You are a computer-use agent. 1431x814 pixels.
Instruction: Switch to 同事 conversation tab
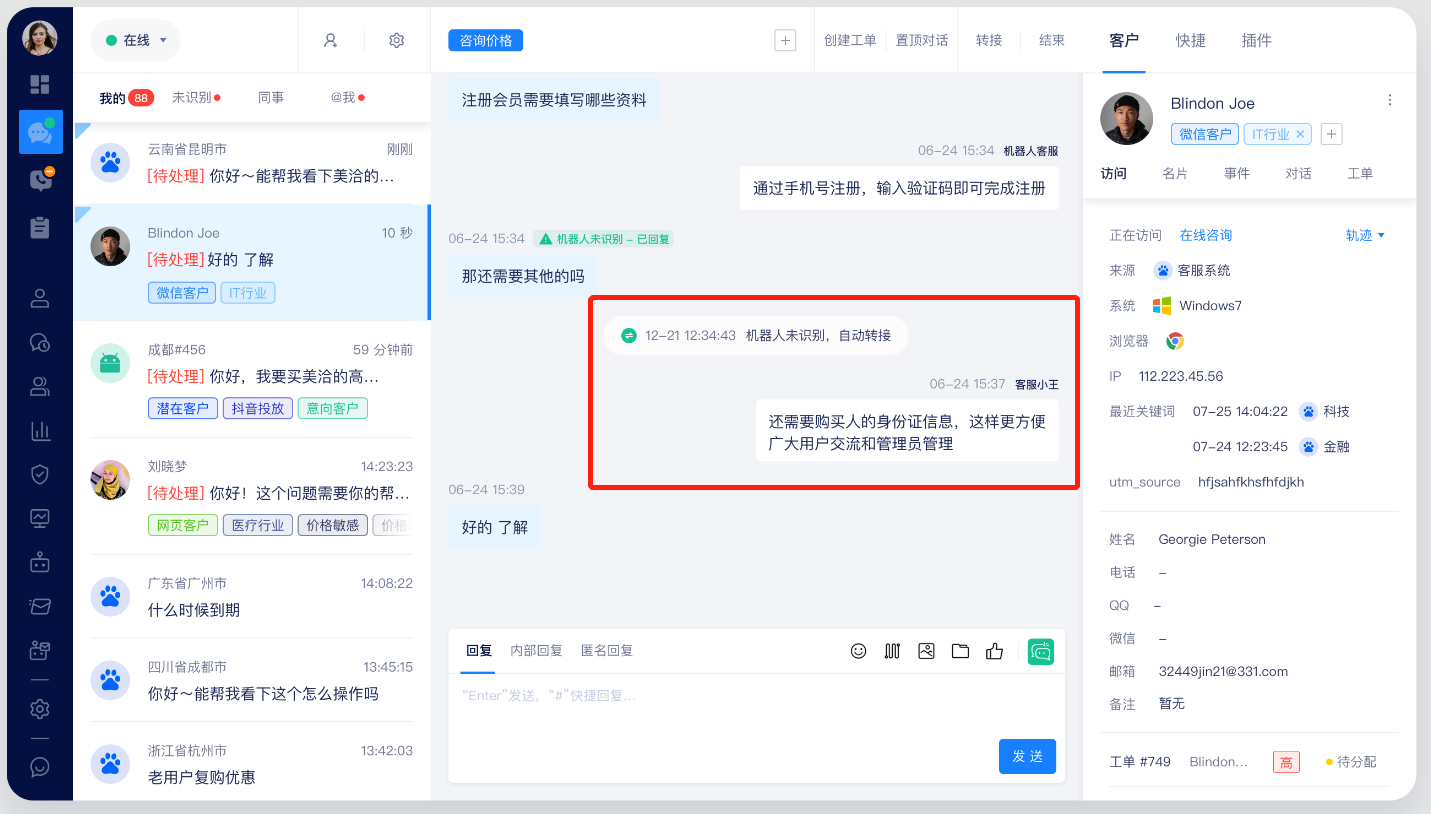(x=271, y=98)
